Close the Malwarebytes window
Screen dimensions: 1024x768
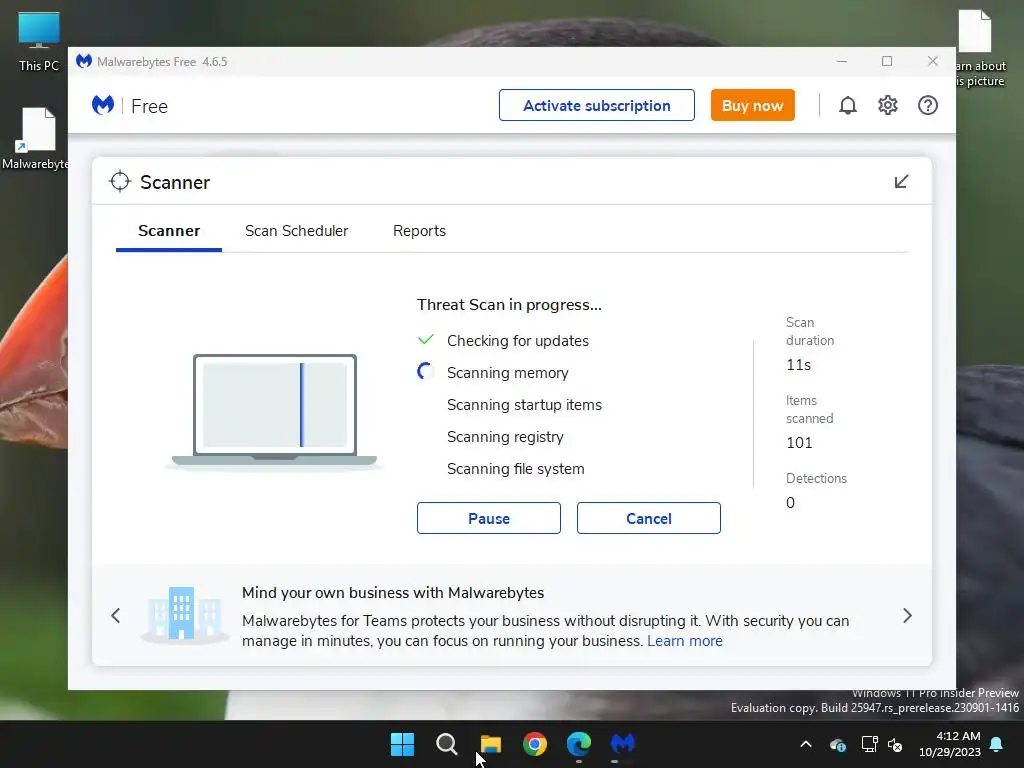pyautogui.click(x=933, y=61)
